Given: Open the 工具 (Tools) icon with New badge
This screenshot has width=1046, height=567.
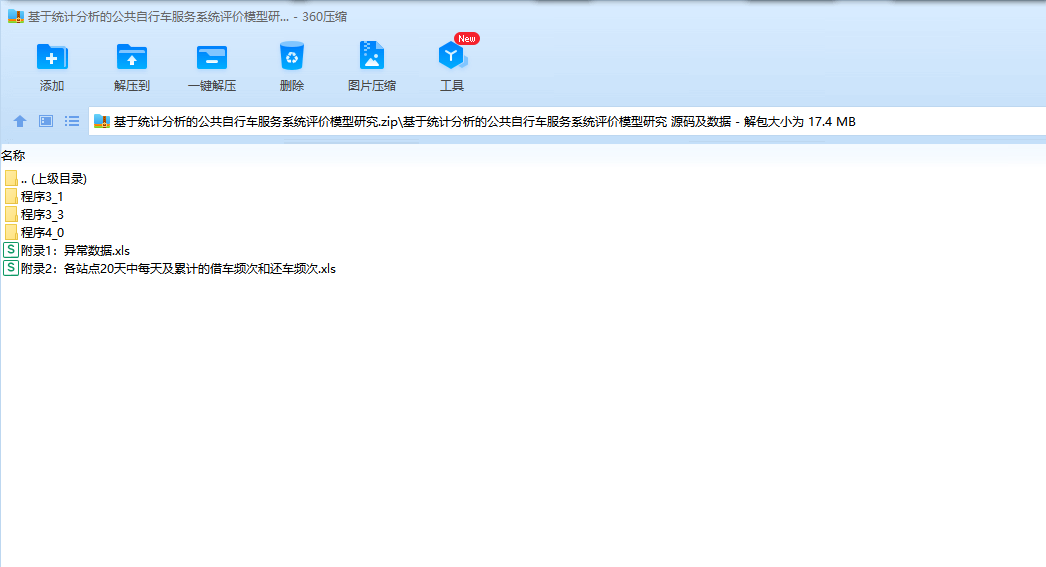Looking at the screenshot, I should point(452,56).
